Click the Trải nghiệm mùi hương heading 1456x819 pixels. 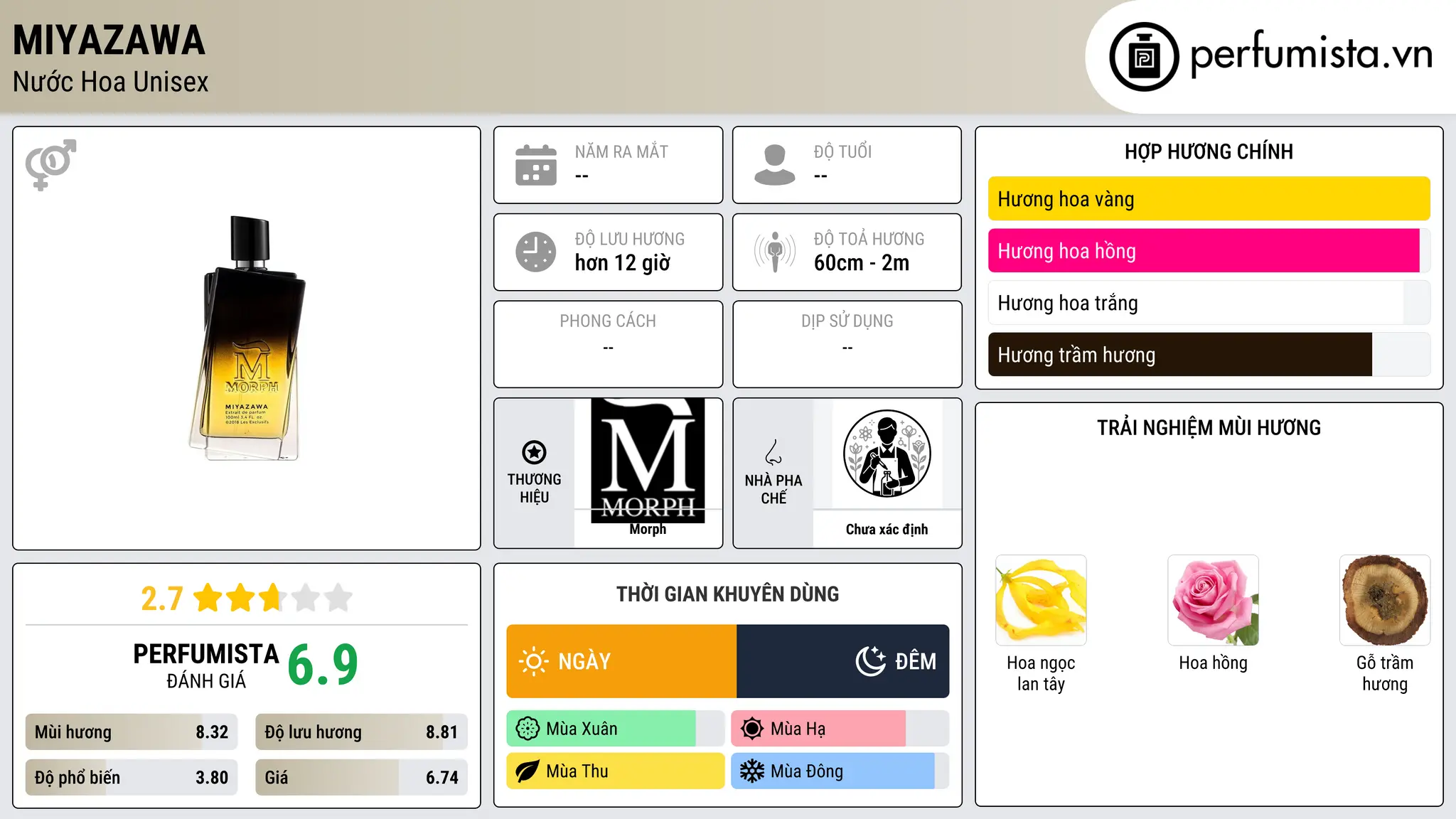tap(1209, 427)
